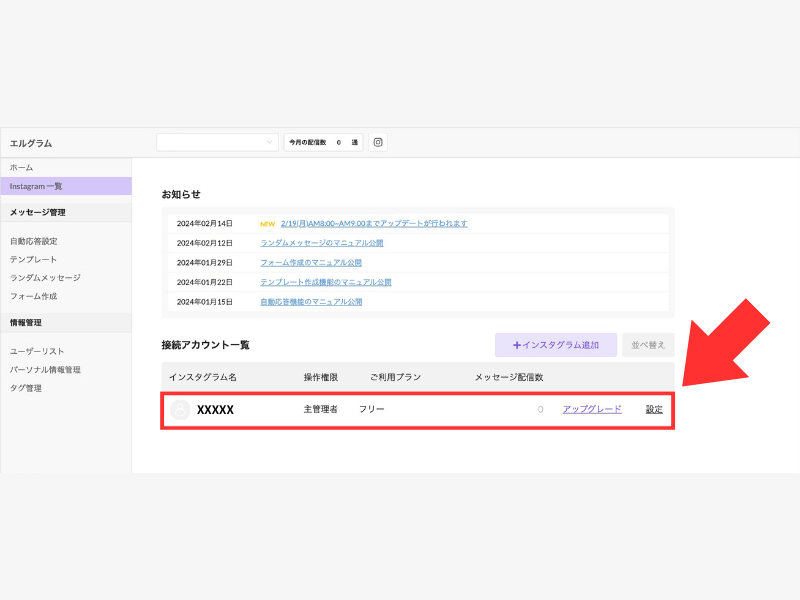800x600 pixels.
Task: Click the 並べ替え button
Action: (648, 345)
